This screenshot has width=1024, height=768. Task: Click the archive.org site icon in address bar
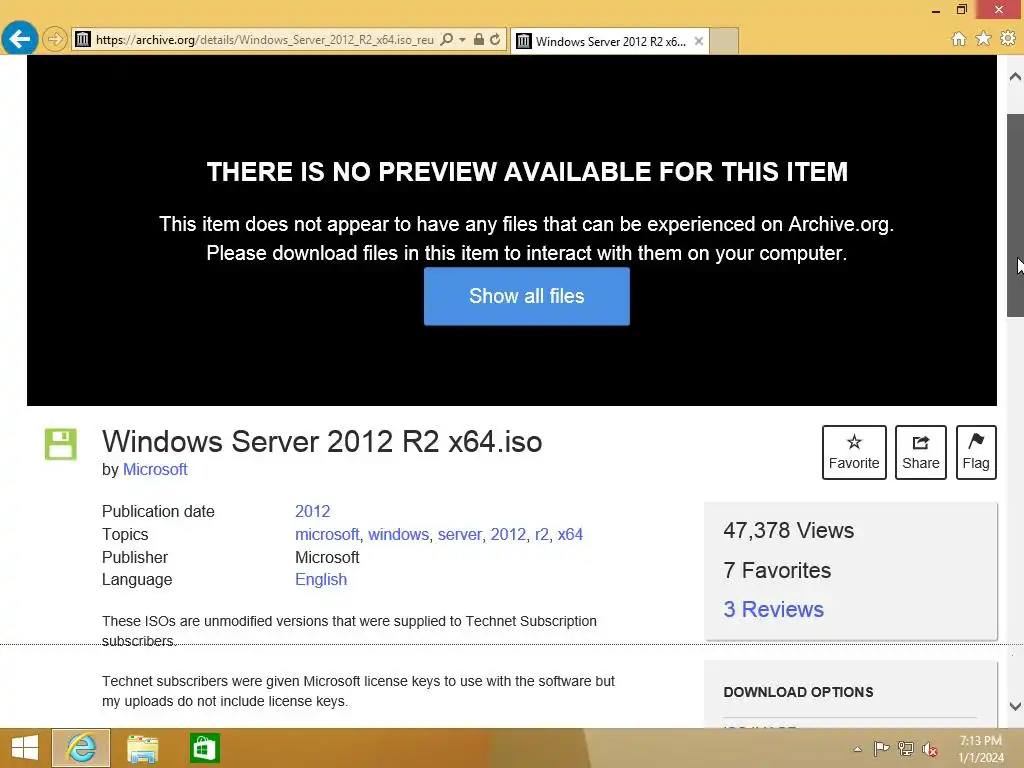point(82,40)
